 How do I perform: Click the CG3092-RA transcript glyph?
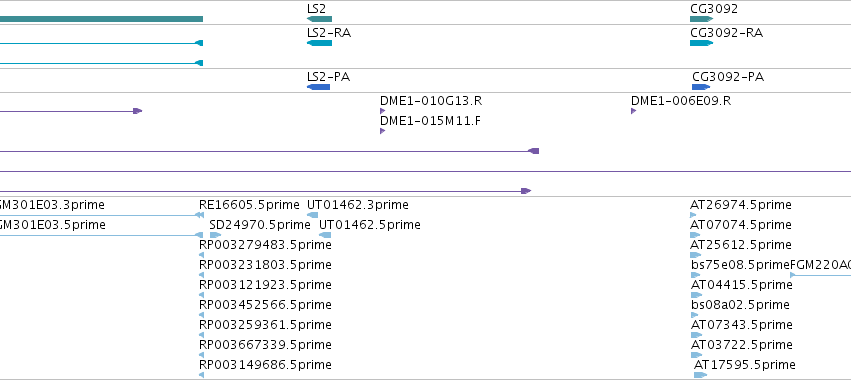pos(701,43)
